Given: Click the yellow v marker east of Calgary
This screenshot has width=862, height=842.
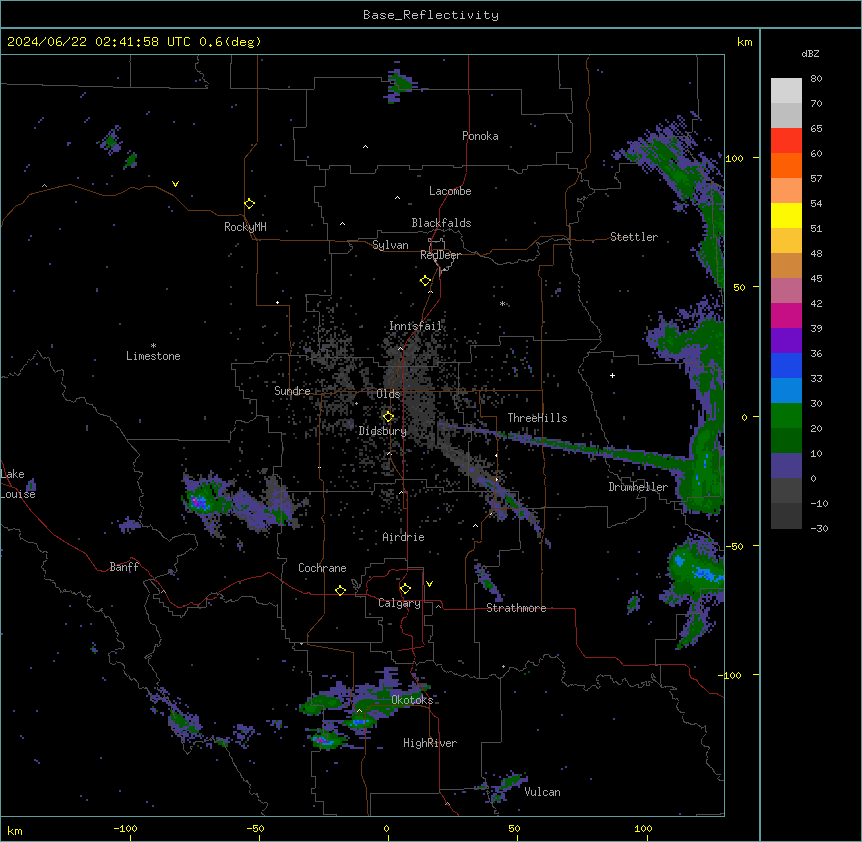Looking at the screenshot, I should tap(429, 584).
